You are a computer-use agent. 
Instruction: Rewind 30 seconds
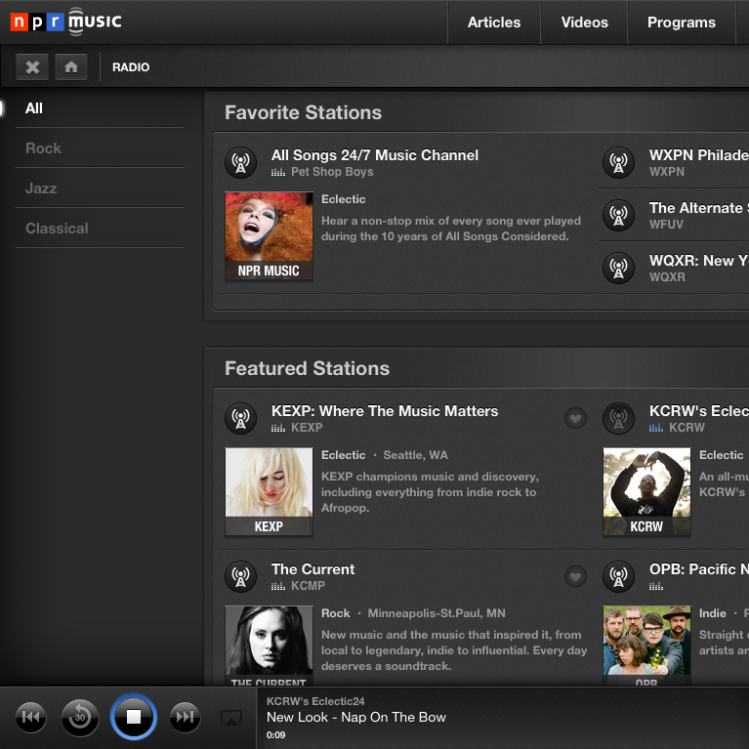click(x=80, y=717)
